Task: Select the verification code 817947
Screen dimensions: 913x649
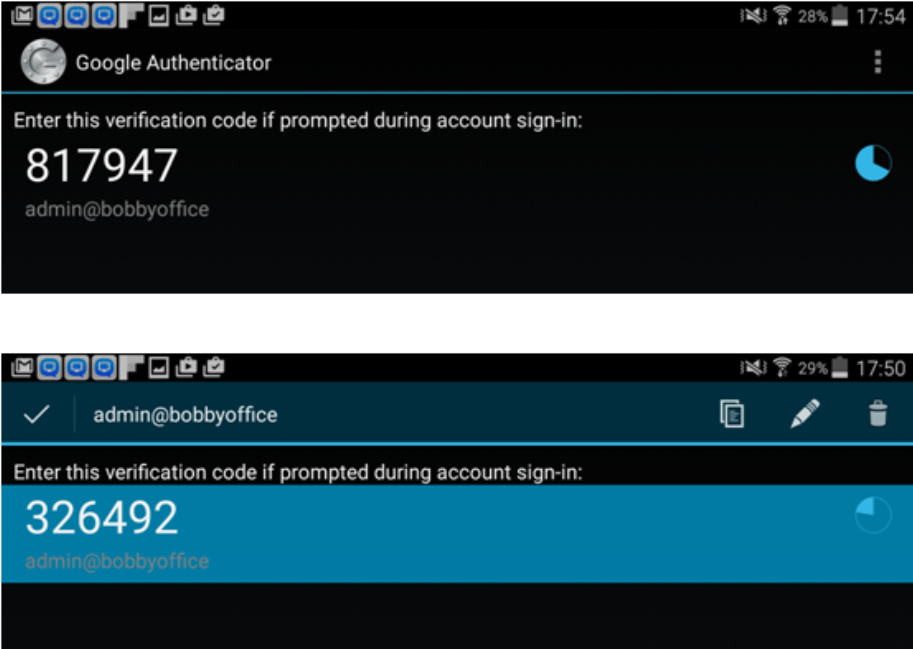Action: (101, 165)
